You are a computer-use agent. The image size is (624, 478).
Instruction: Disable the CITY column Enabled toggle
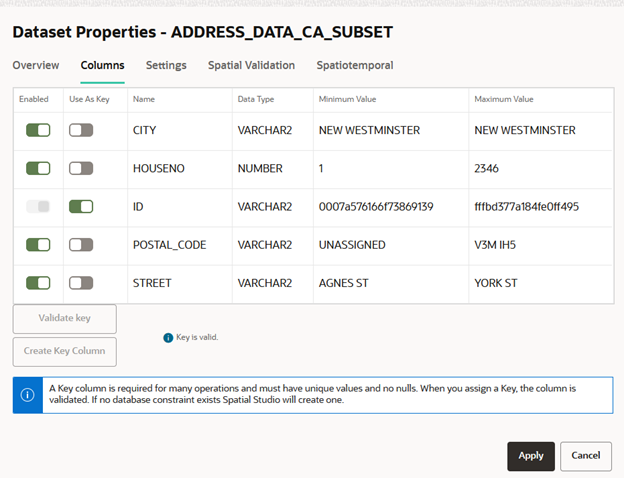[38, 131]
